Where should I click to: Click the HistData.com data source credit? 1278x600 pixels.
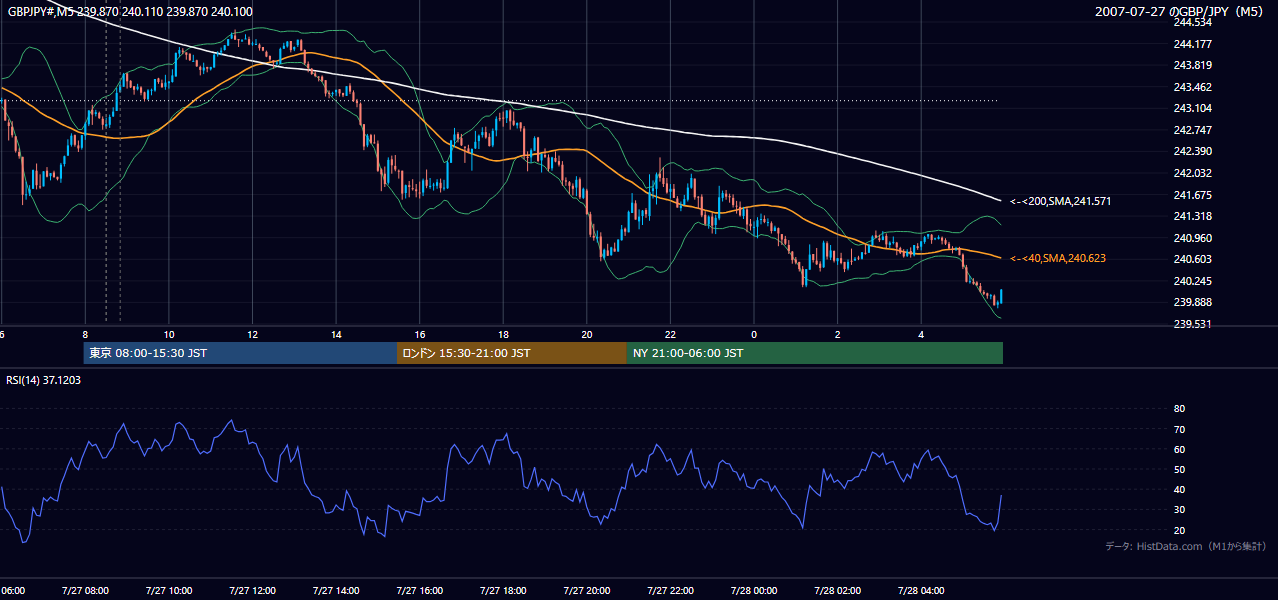1186,546
